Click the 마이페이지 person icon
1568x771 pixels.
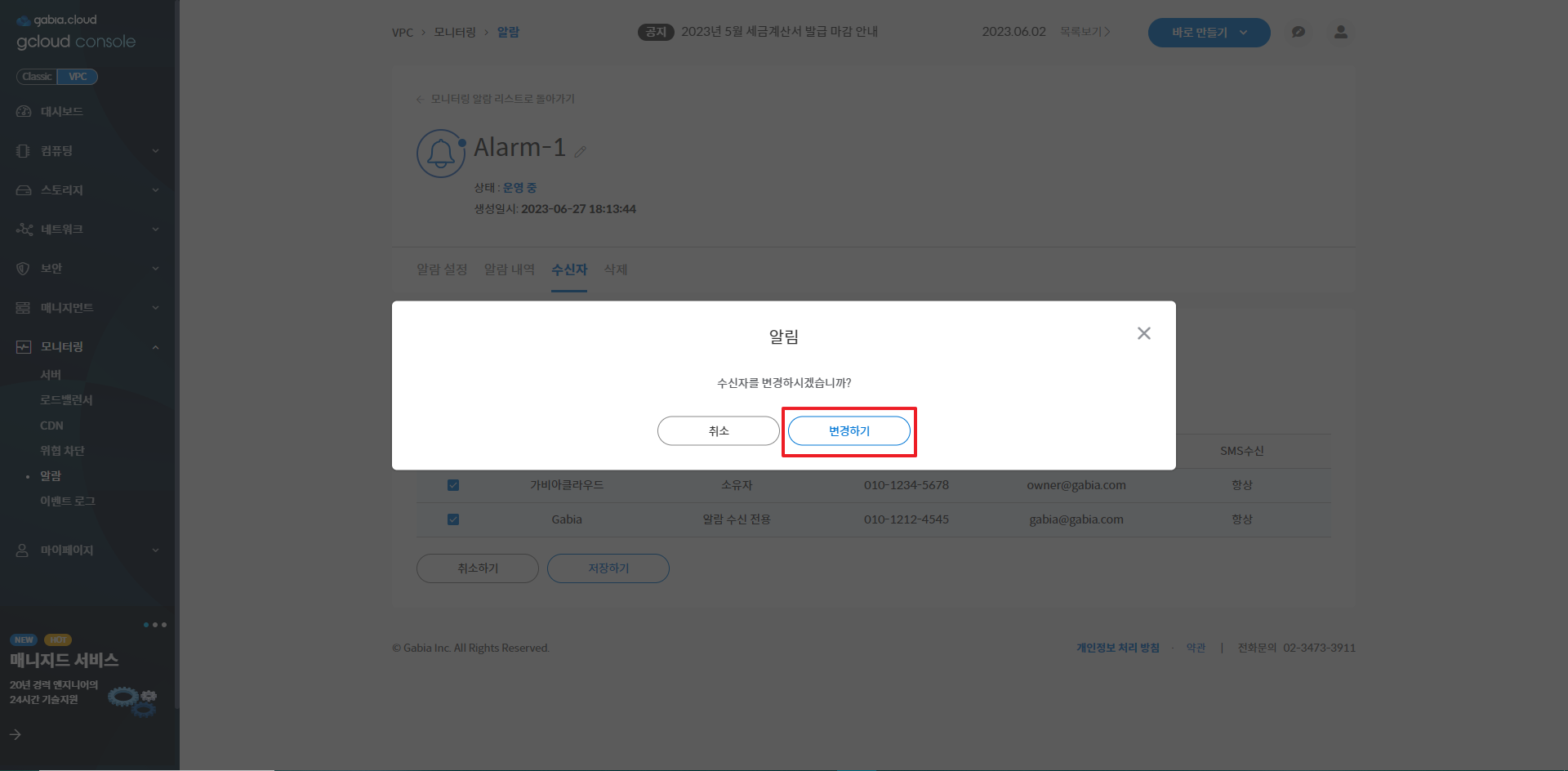pyautogui.click(x=24, y=550)
